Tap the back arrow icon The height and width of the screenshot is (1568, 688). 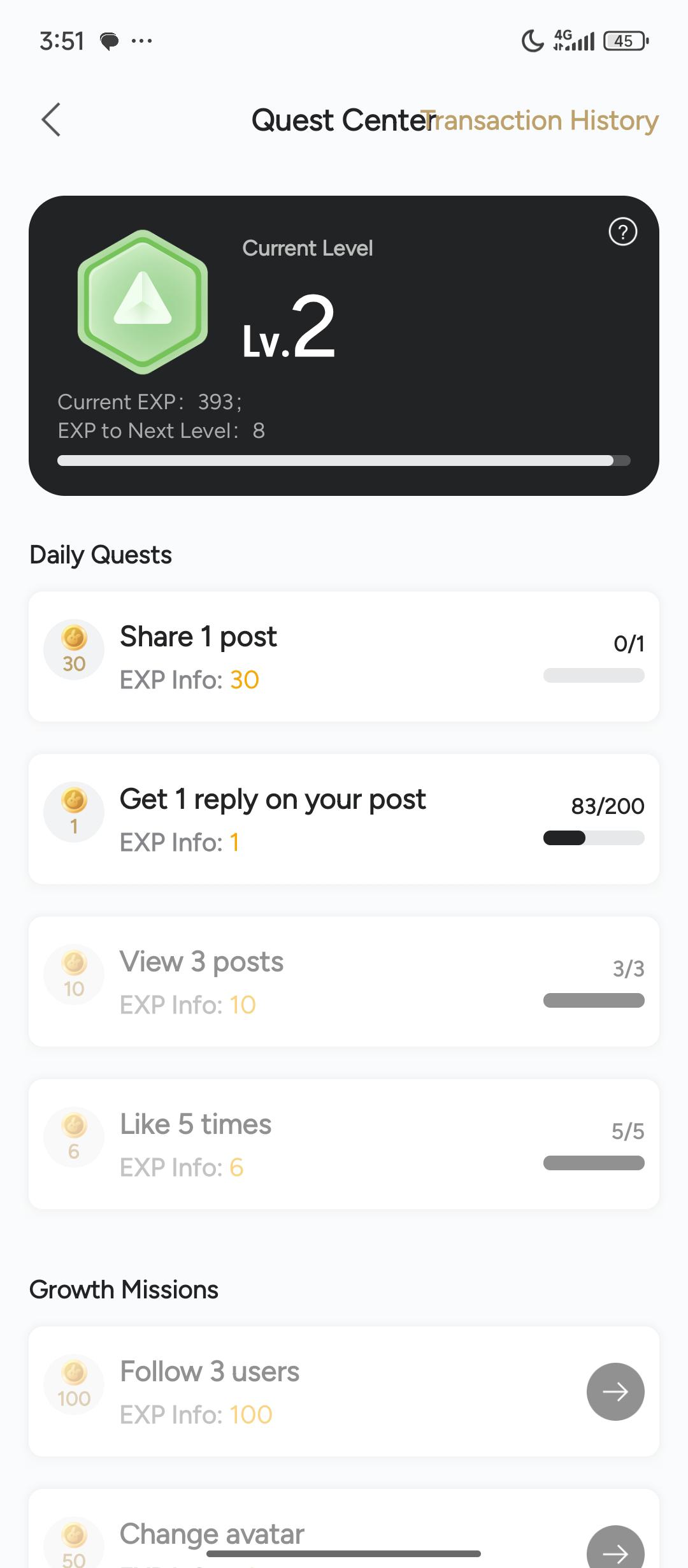(51, 120)
